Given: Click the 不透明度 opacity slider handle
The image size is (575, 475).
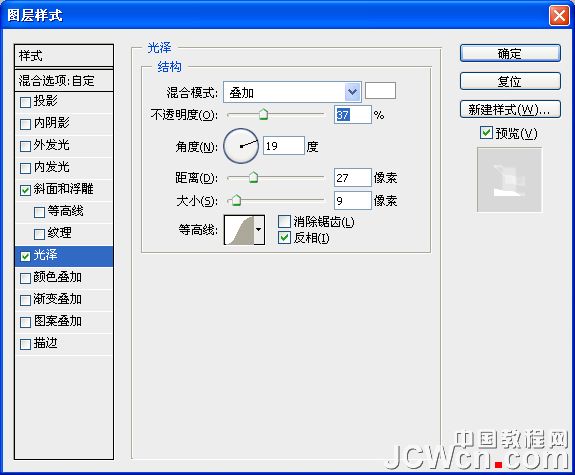Looking at the screenshot, I should tap(263, 114).
